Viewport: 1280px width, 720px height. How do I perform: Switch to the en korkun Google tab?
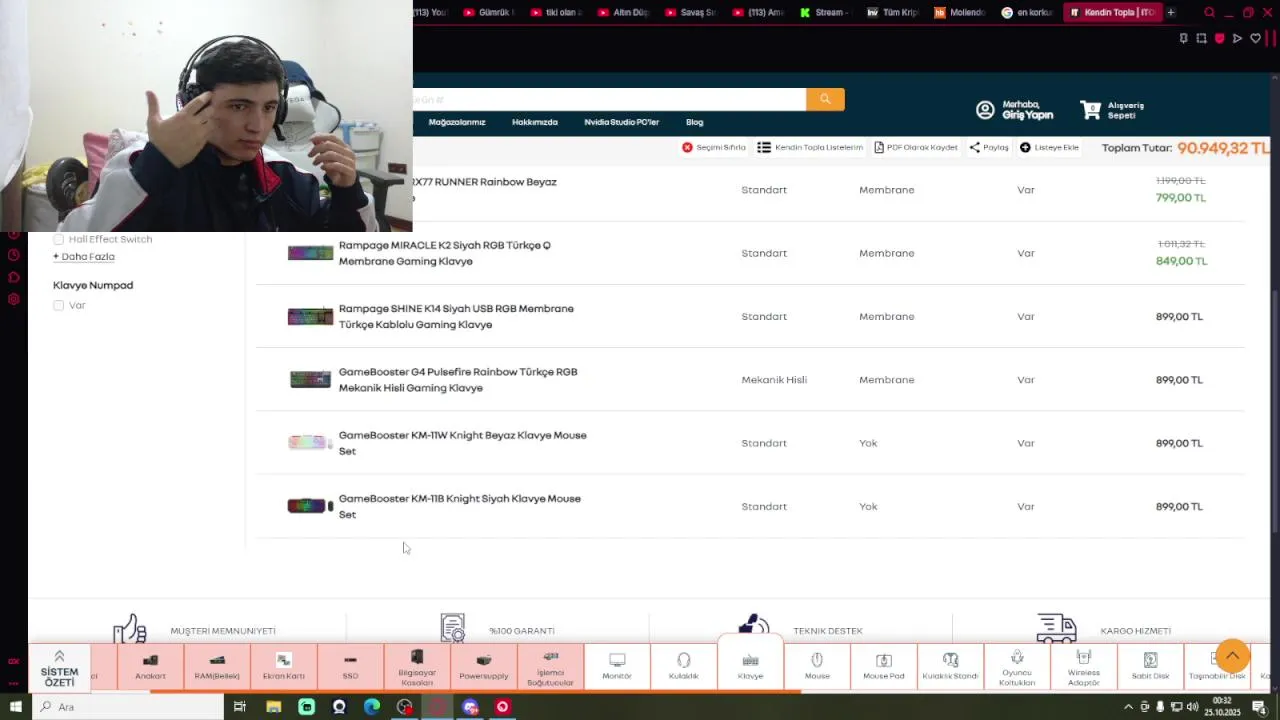tap(1026, 13)
